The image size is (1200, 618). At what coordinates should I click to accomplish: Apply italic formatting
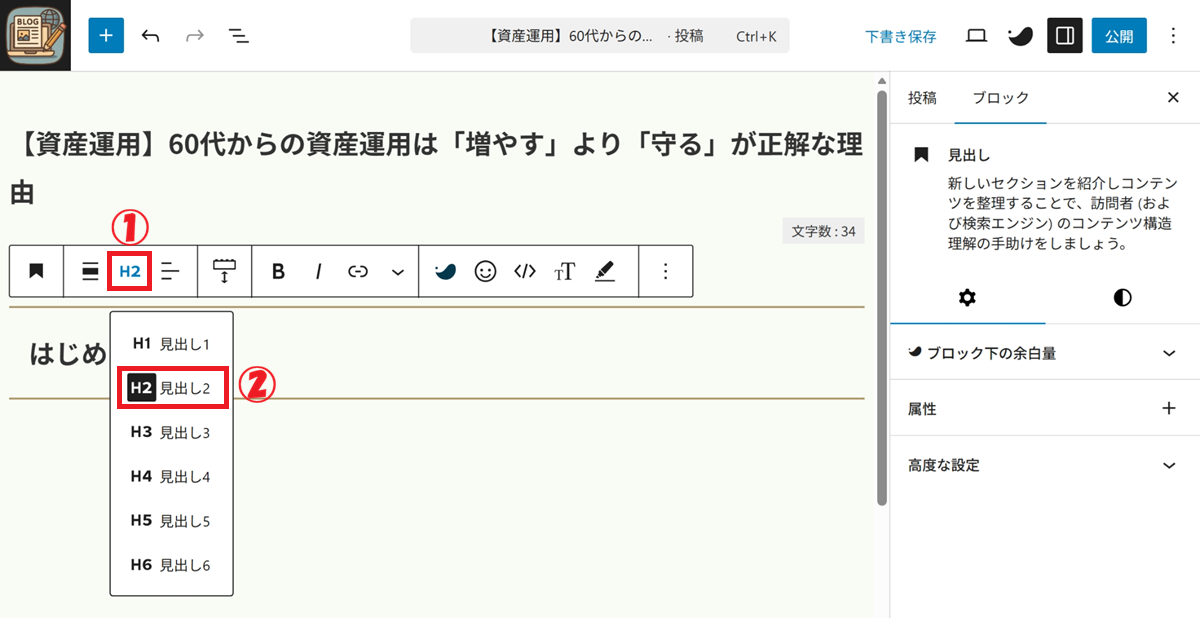pyautogui.click(x=319, y=272)
